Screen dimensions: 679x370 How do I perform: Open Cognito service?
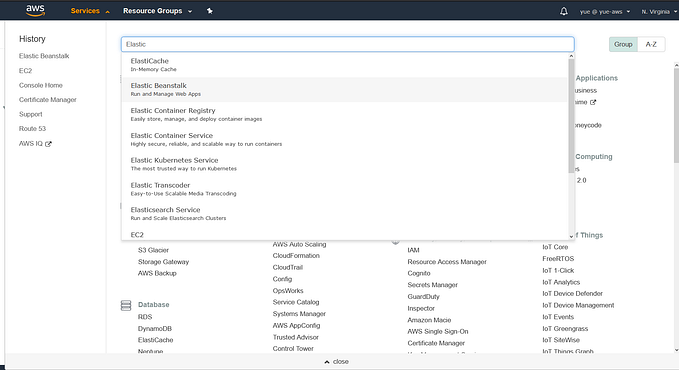[x=419, y=273]
